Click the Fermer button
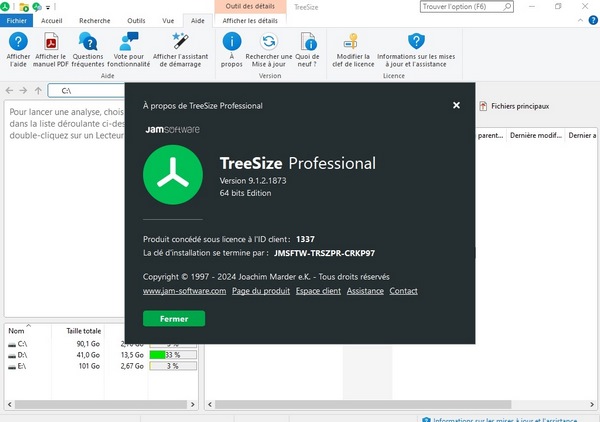The image size is (600, 422). click(174, 319)
